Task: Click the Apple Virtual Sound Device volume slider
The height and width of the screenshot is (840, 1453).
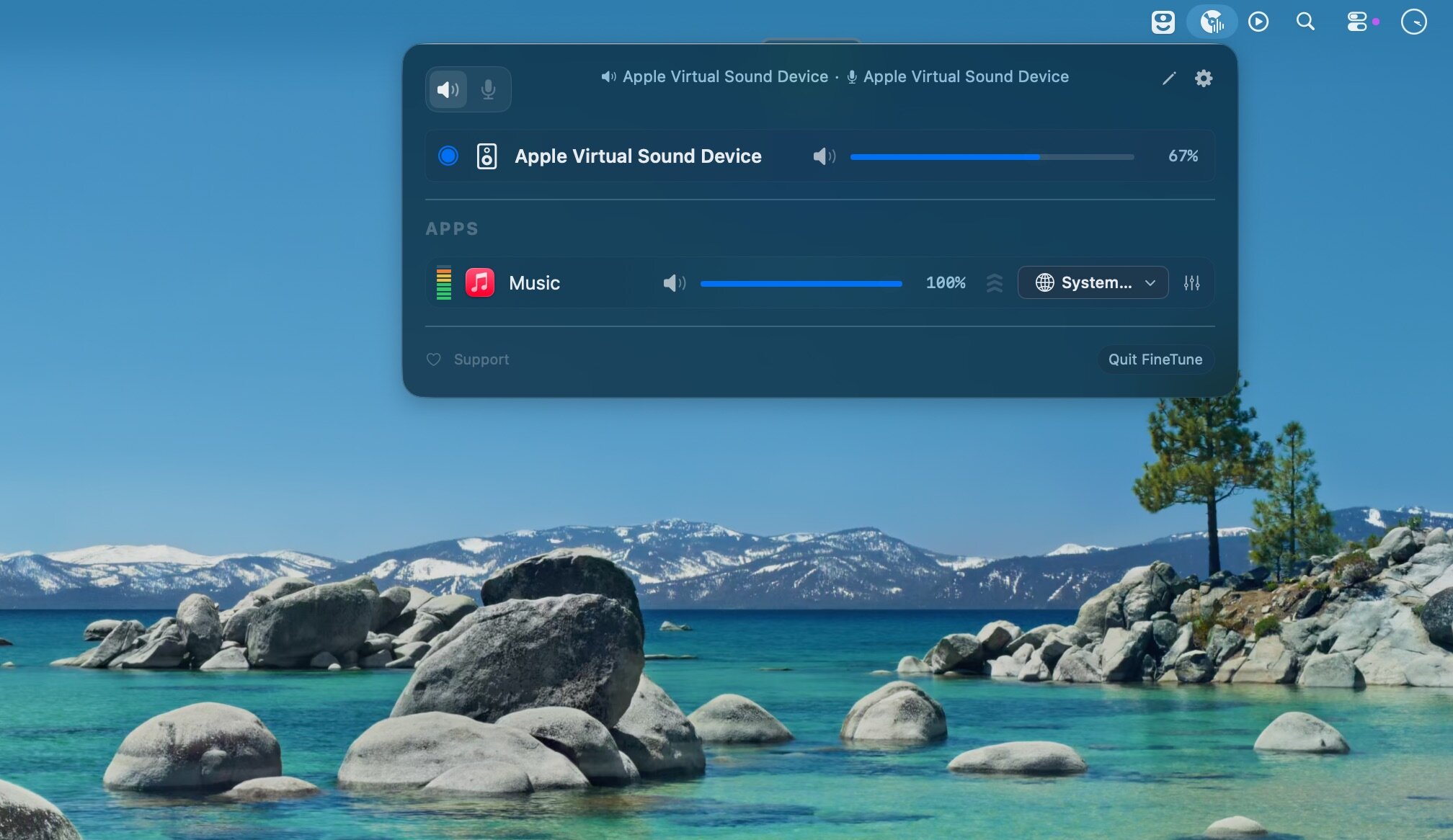Action: click(992, 156)
